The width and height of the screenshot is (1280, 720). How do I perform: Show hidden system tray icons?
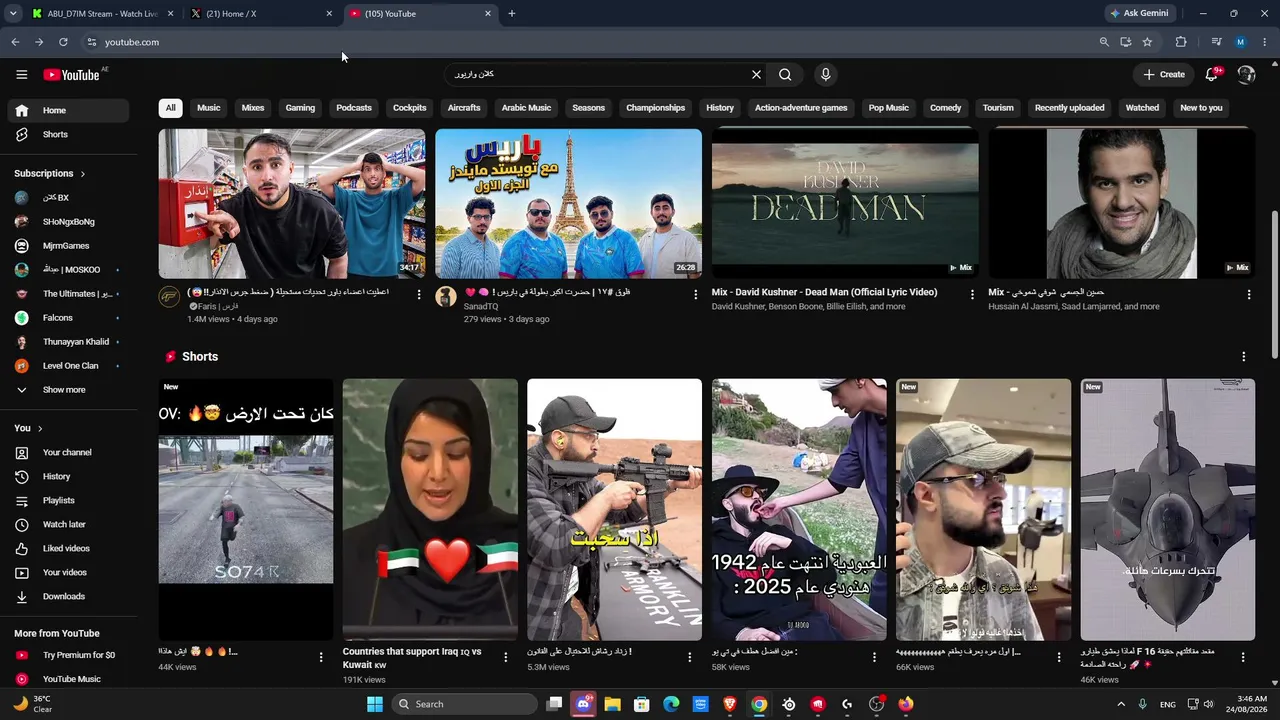1120,704
